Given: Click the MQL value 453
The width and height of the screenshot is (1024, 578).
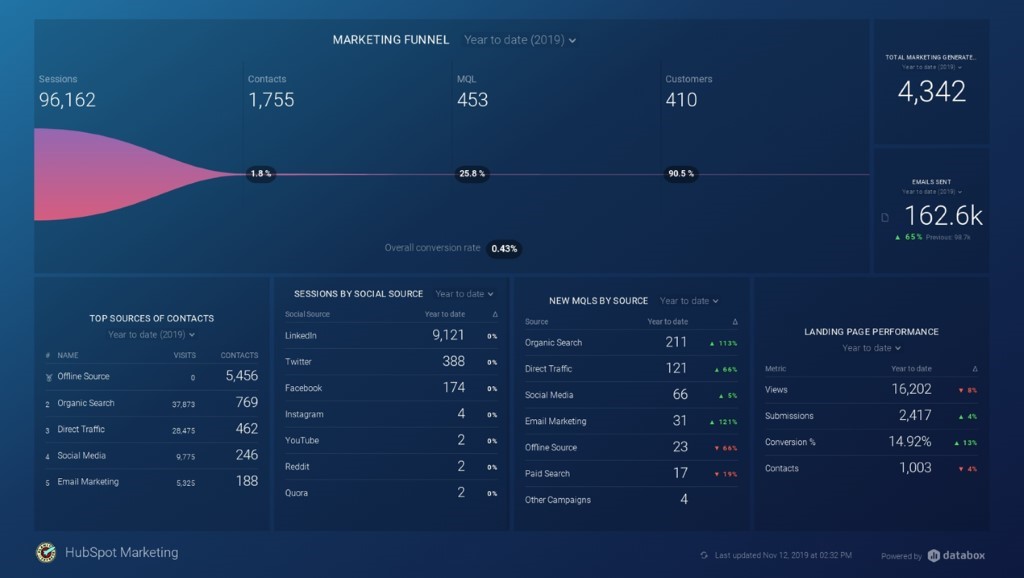Looking at the screenshot, I should (472, 100).
